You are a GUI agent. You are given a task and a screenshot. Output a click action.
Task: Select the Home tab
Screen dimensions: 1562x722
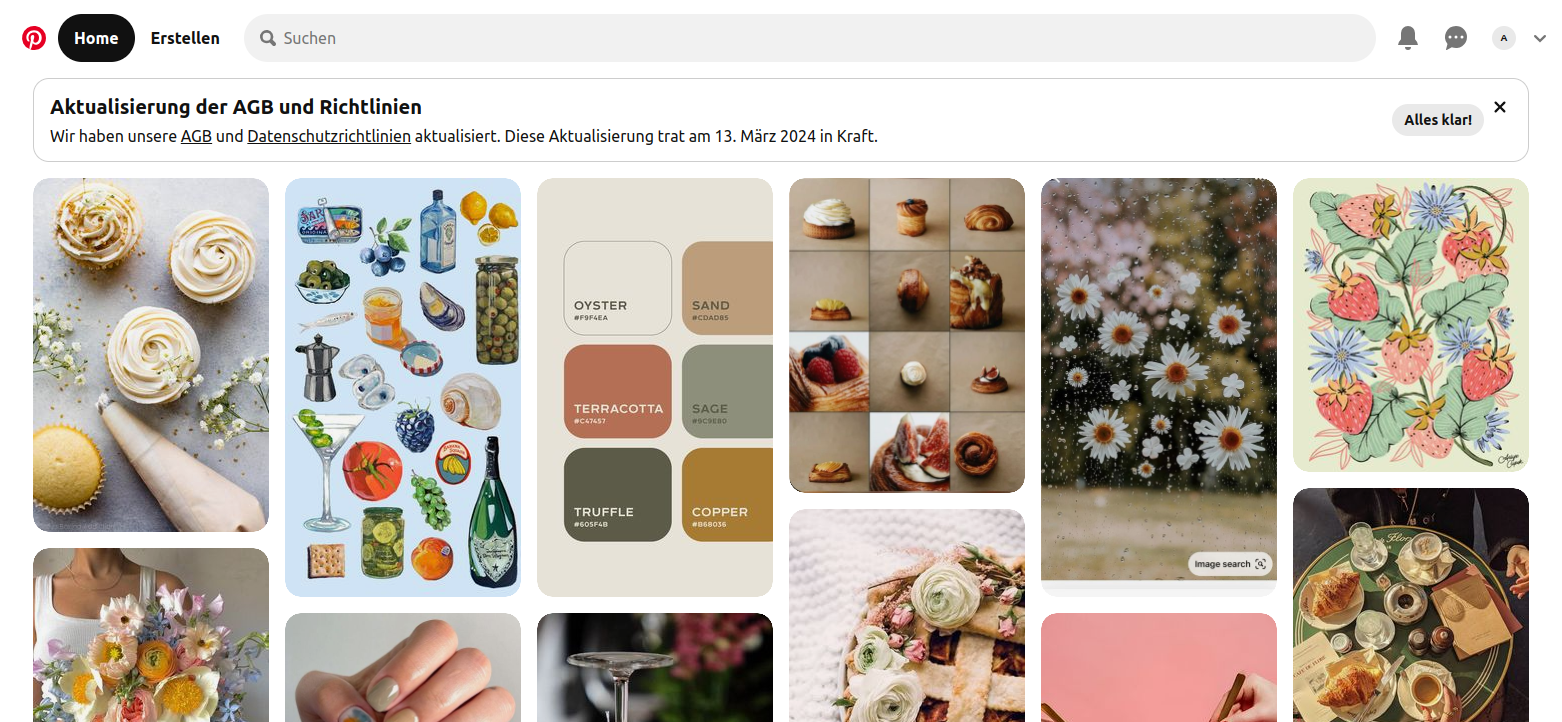(96, 38)
